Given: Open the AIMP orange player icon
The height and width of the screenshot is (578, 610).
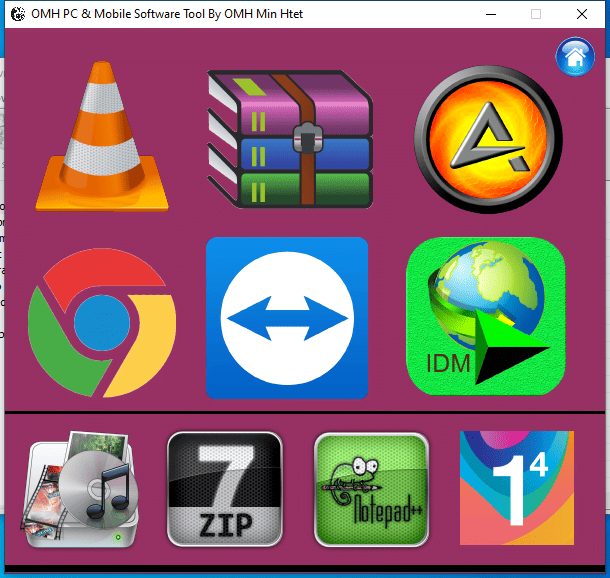Looking at the screenshot, I should pyautogui.click(x=488, y=139).
